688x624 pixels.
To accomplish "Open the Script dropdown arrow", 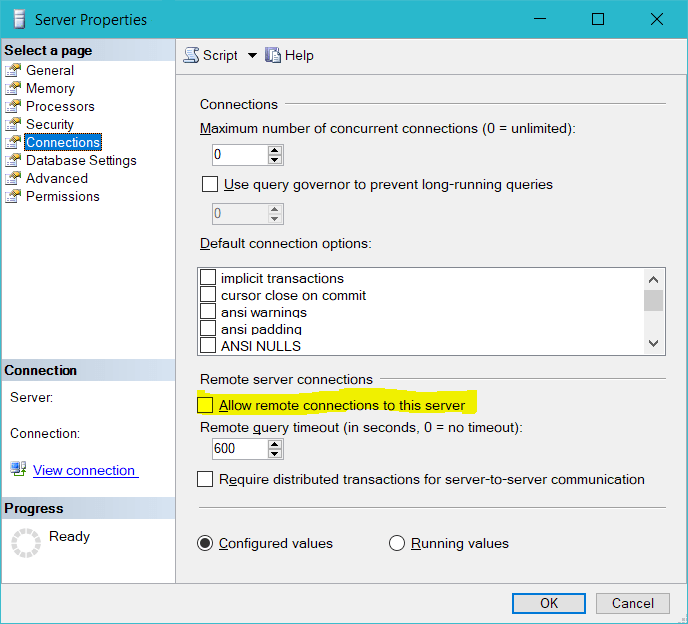I will pos(252,55).
